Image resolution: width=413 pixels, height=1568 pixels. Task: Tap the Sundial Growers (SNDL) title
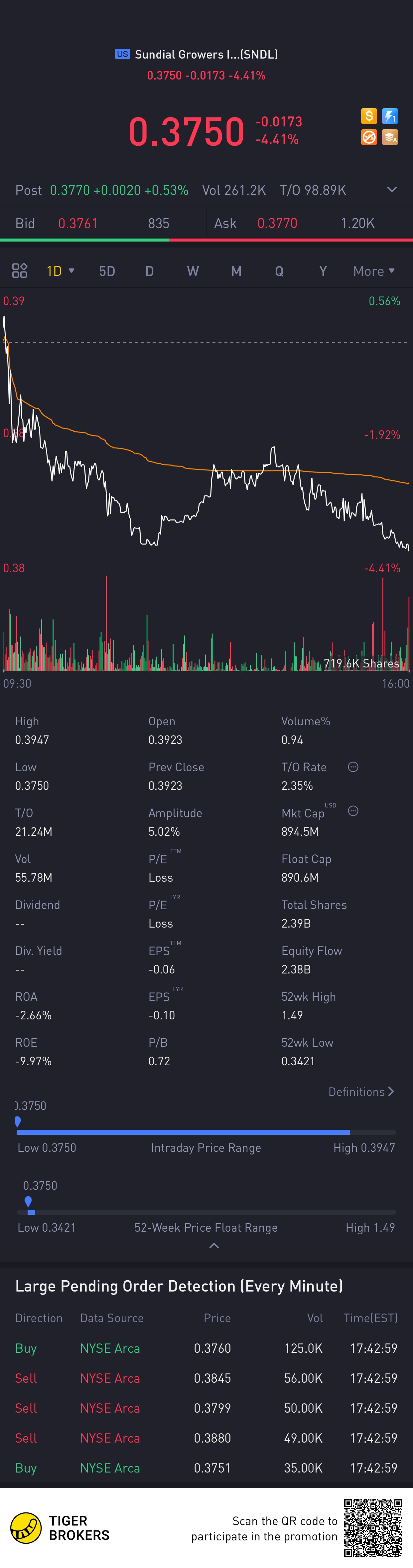click(x=206, y=54)
